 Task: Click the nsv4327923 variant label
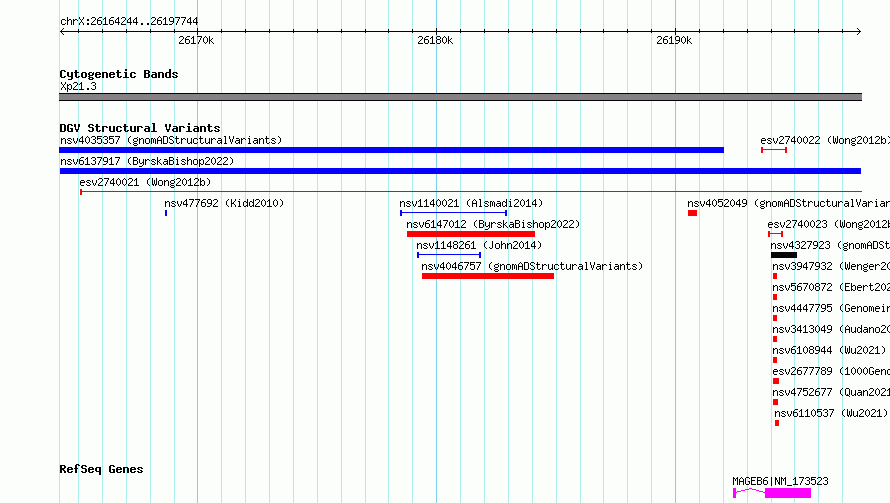830,245
